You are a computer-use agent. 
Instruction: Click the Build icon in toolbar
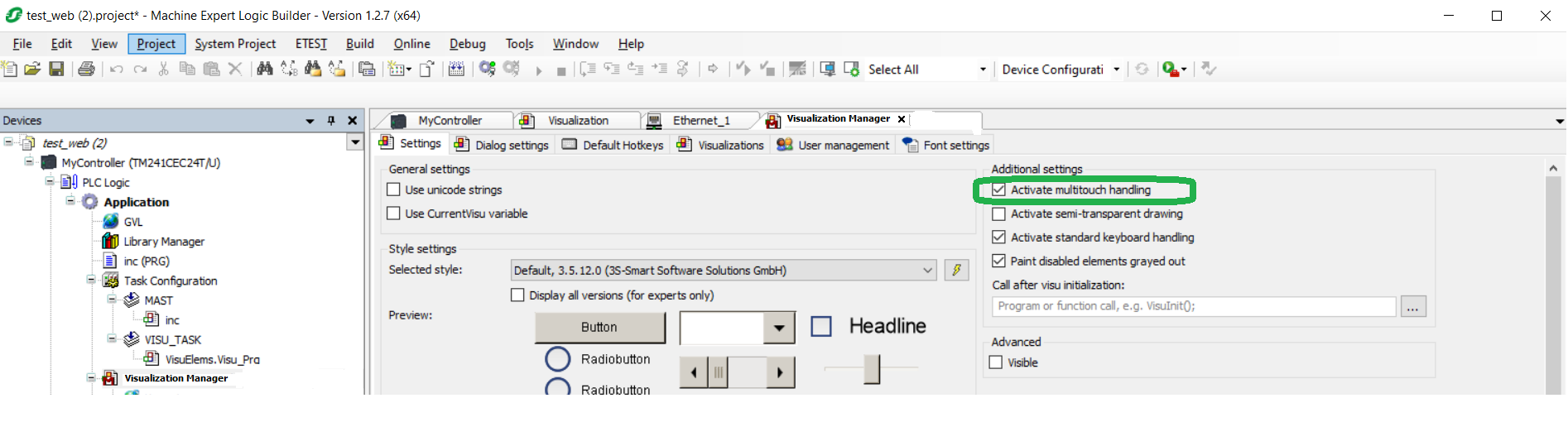click(456, 69)
